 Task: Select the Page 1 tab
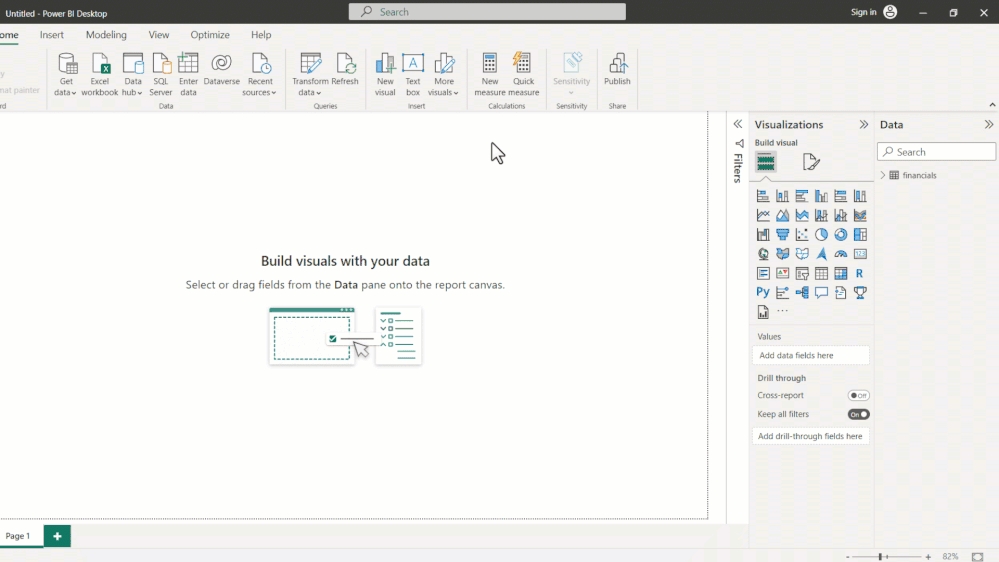click(x=18, y=536)
